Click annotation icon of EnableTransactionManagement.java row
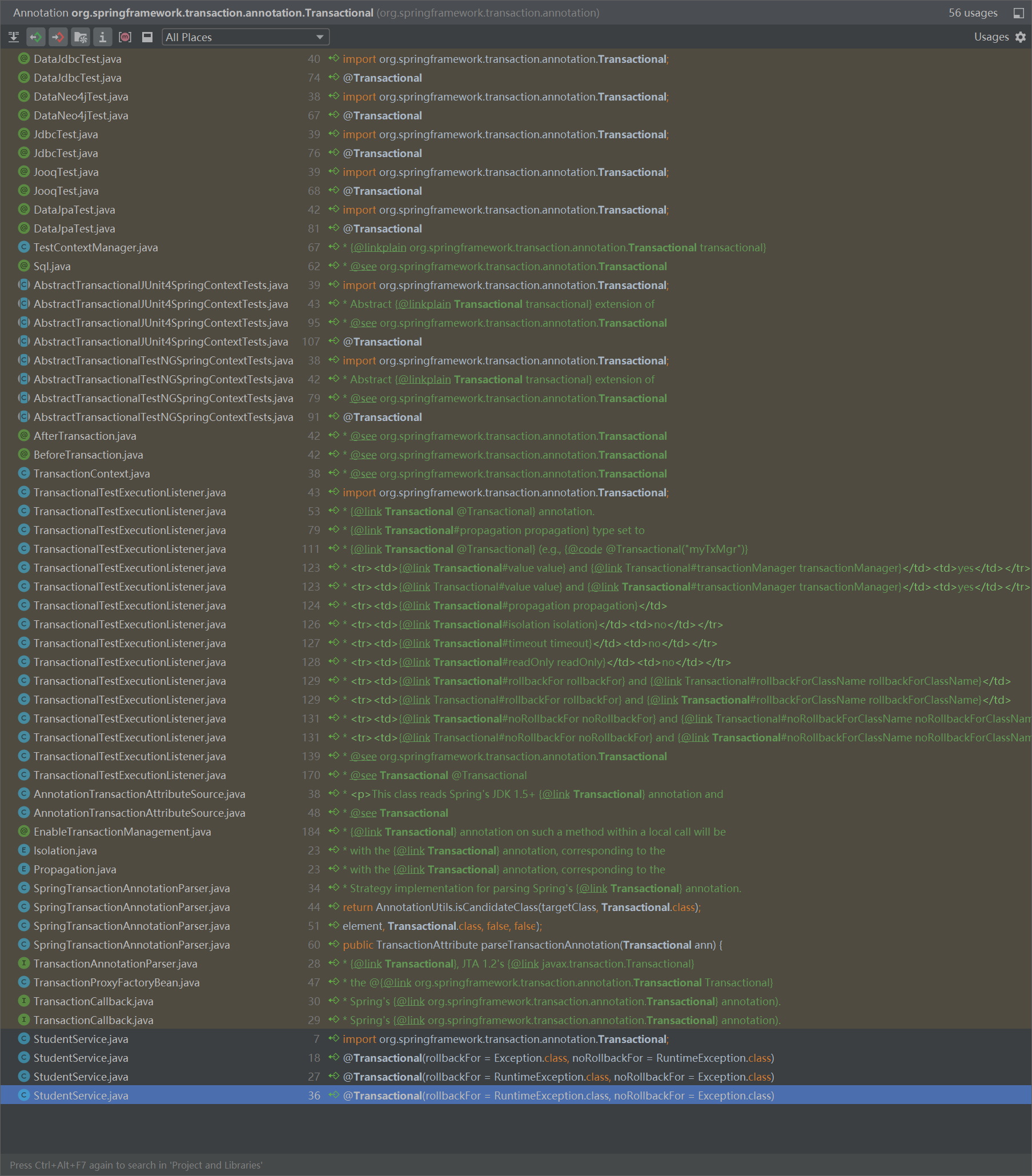This screenshot has width=1032, height=1176. click(x=23, y=832)
